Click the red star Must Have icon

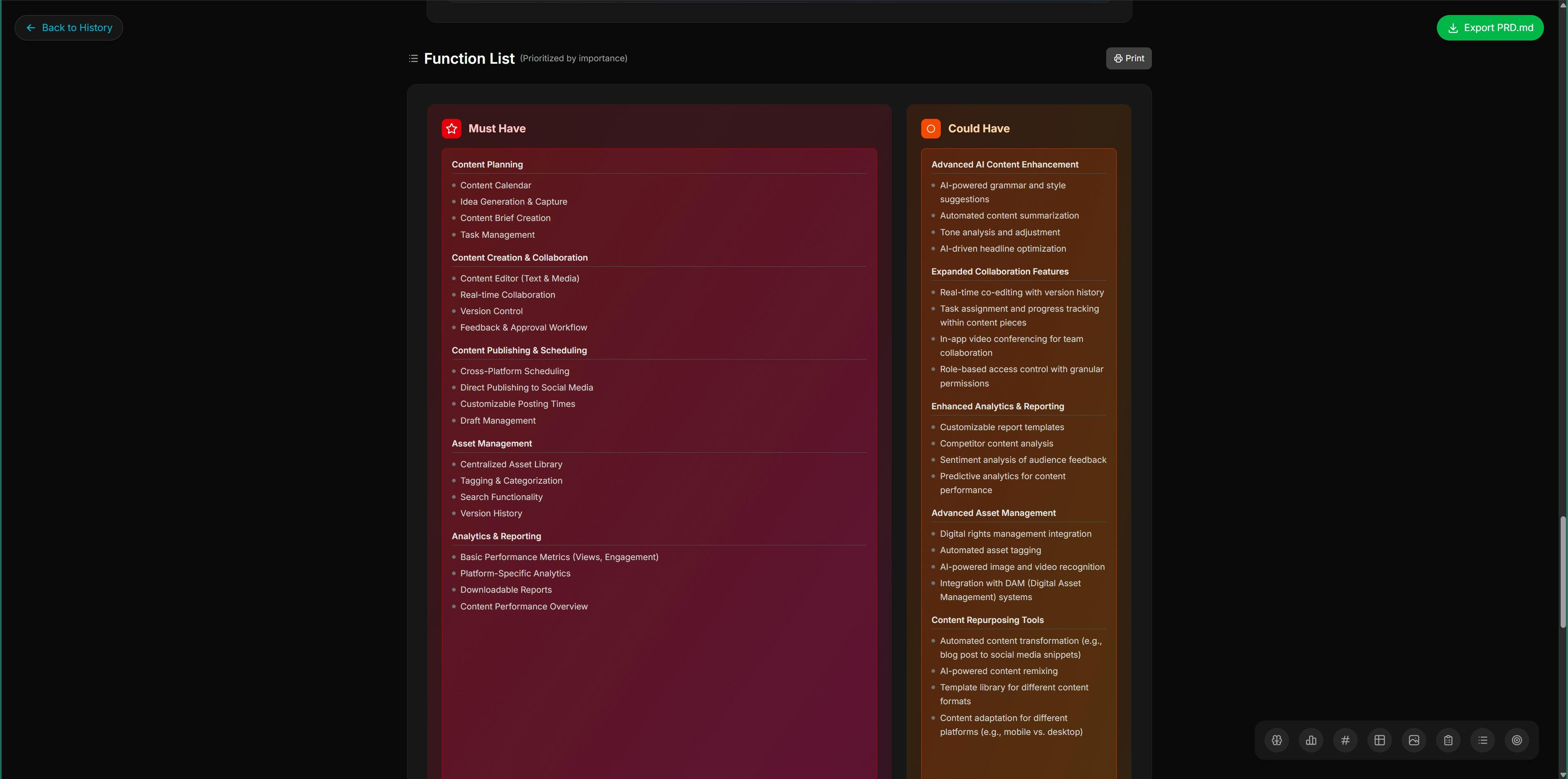[x=452, y=129]
